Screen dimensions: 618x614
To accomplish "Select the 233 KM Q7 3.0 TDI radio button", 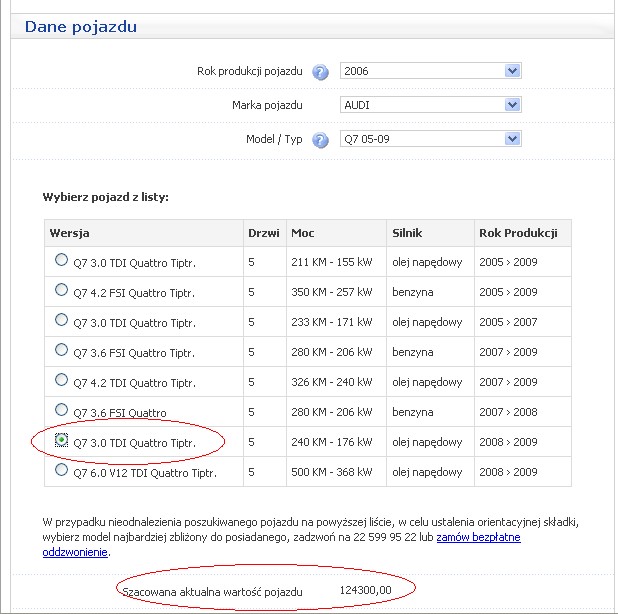I will click(61, 320).
